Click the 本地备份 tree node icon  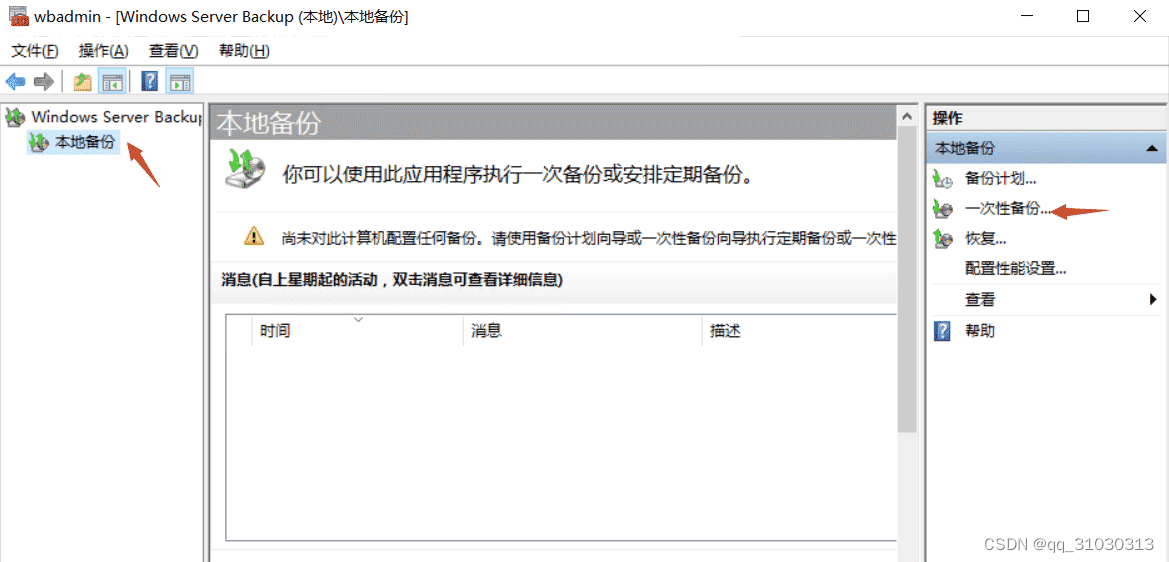(39, 142)
